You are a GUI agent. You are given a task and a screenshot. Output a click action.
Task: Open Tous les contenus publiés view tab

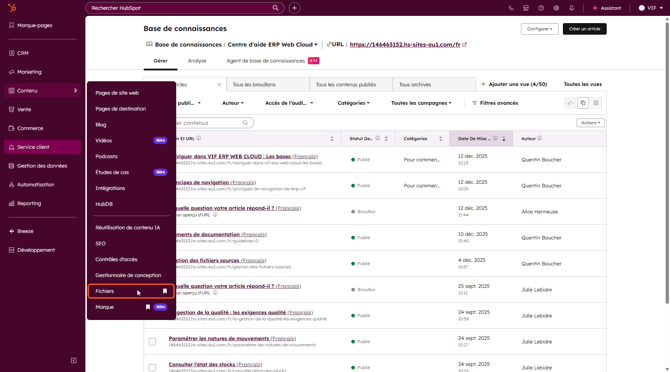pyautogui.click(x=351, y=85)
